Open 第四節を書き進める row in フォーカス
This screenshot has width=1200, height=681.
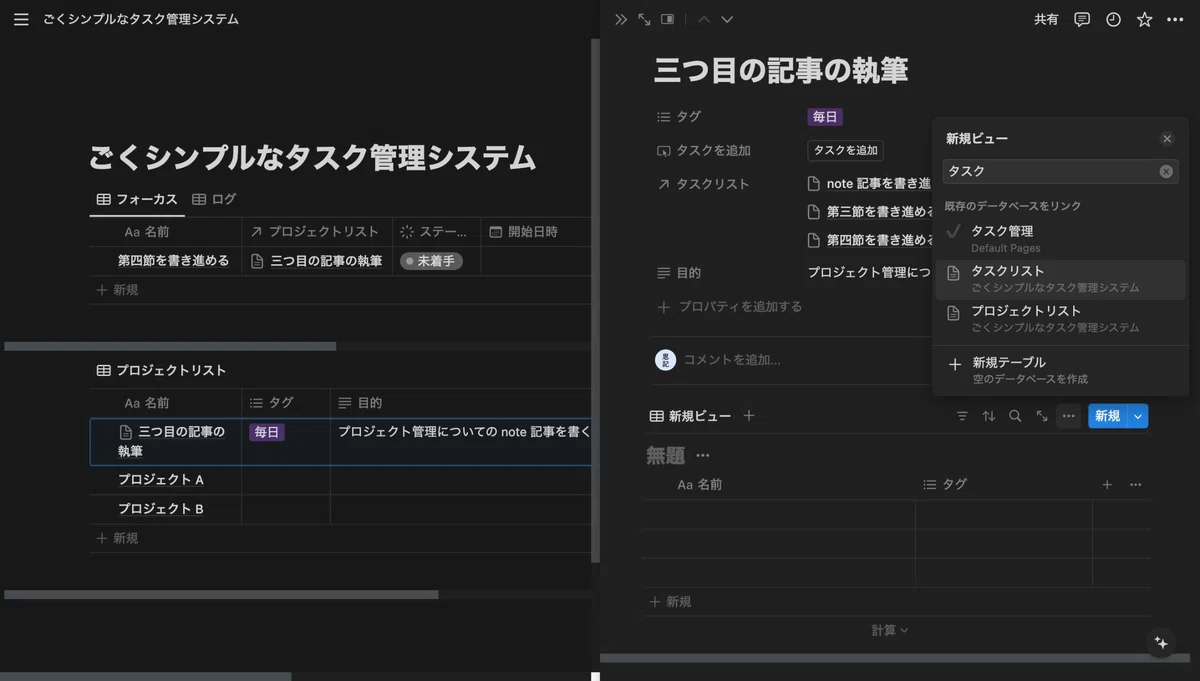(173, 261)
